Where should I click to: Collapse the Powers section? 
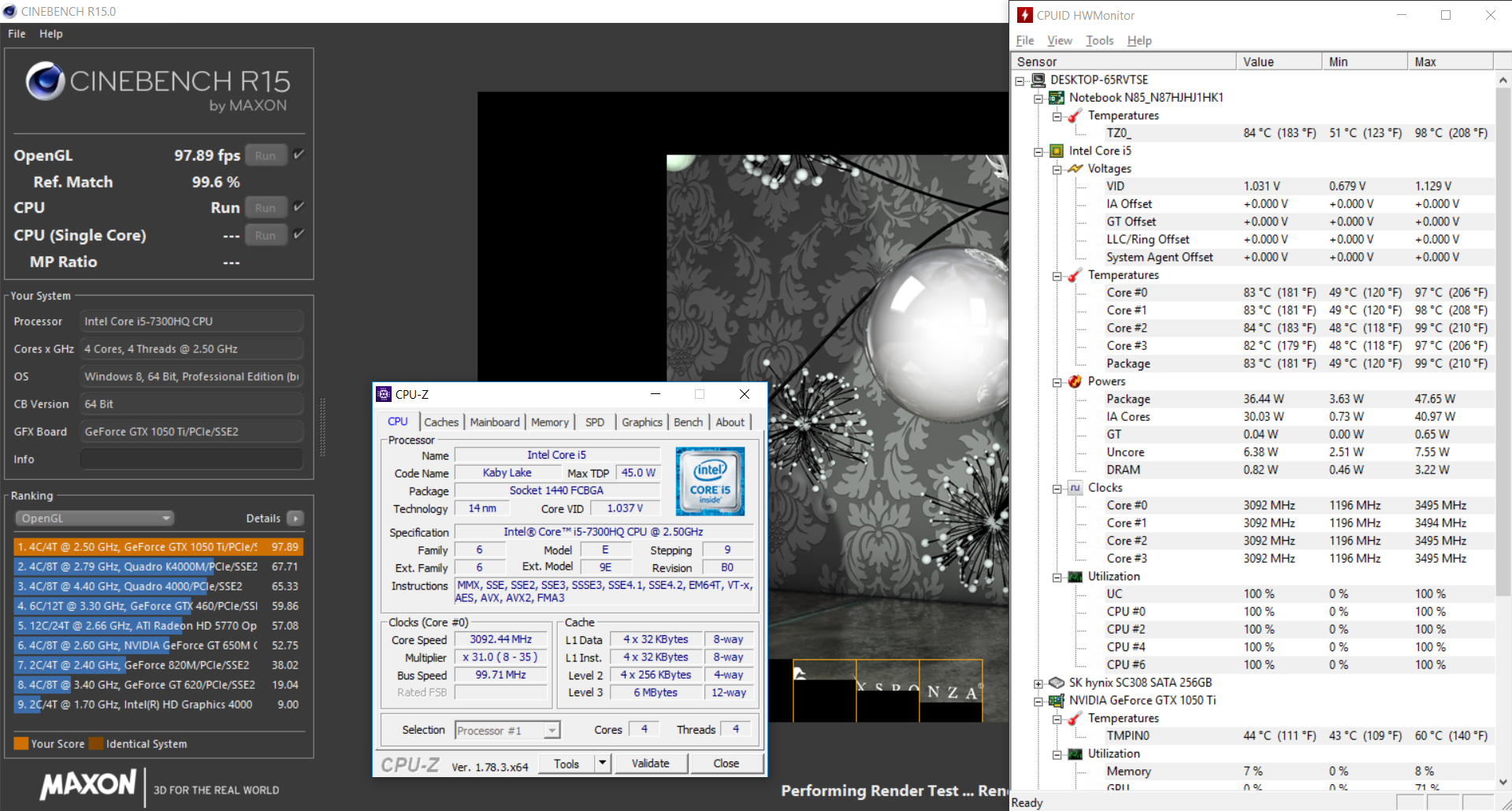[x=1057, y=382]
